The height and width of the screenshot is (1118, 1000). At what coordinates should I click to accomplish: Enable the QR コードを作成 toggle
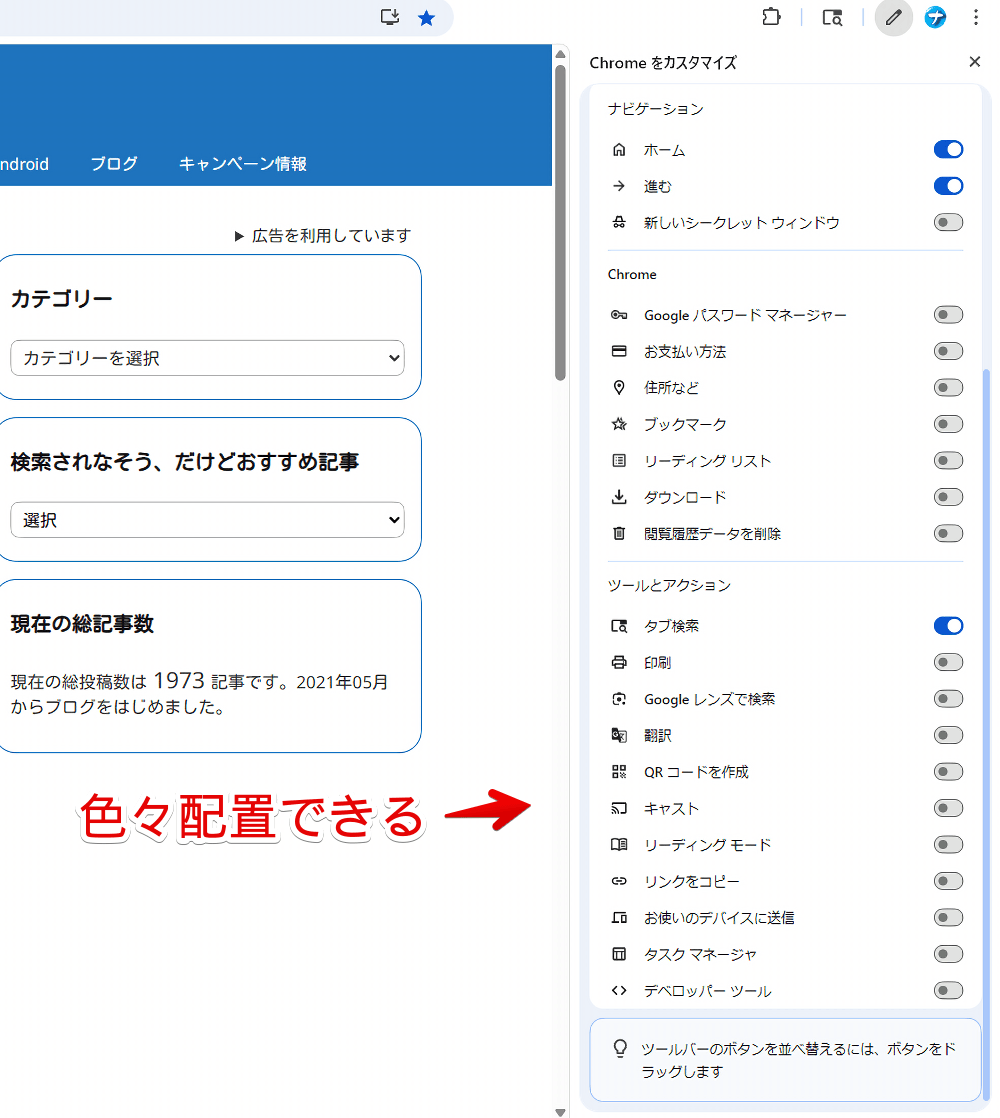948,771
